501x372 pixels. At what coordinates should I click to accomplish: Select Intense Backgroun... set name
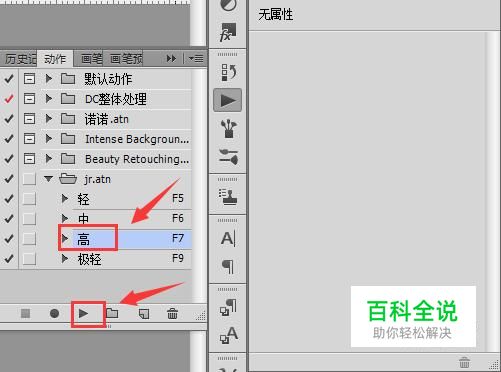coord(137,139)
